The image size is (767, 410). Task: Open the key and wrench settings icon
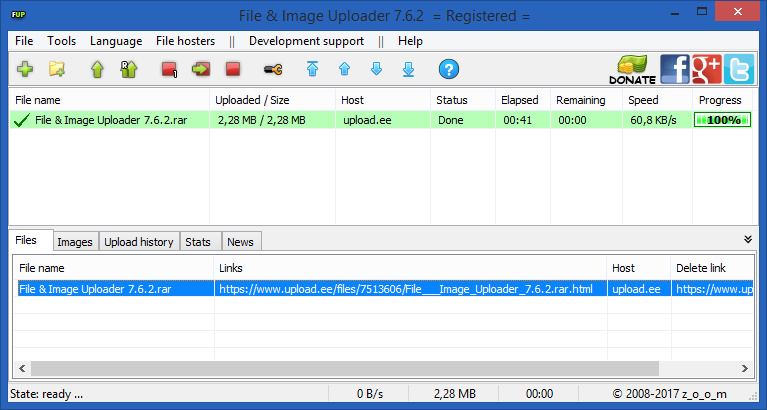pyautogui.click(x=273, y=69)
